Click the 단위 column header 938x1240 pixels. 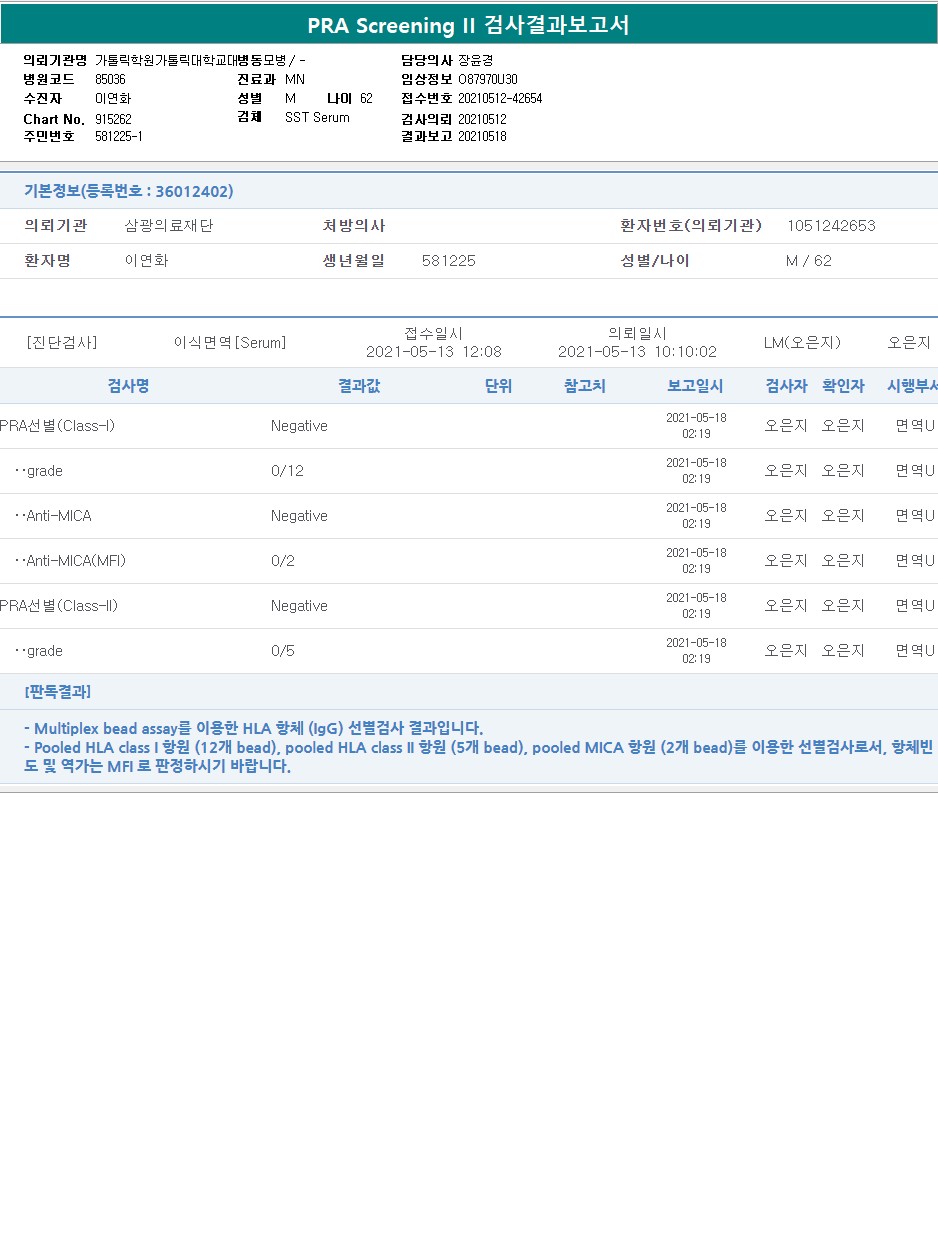[x=498, y=386]
